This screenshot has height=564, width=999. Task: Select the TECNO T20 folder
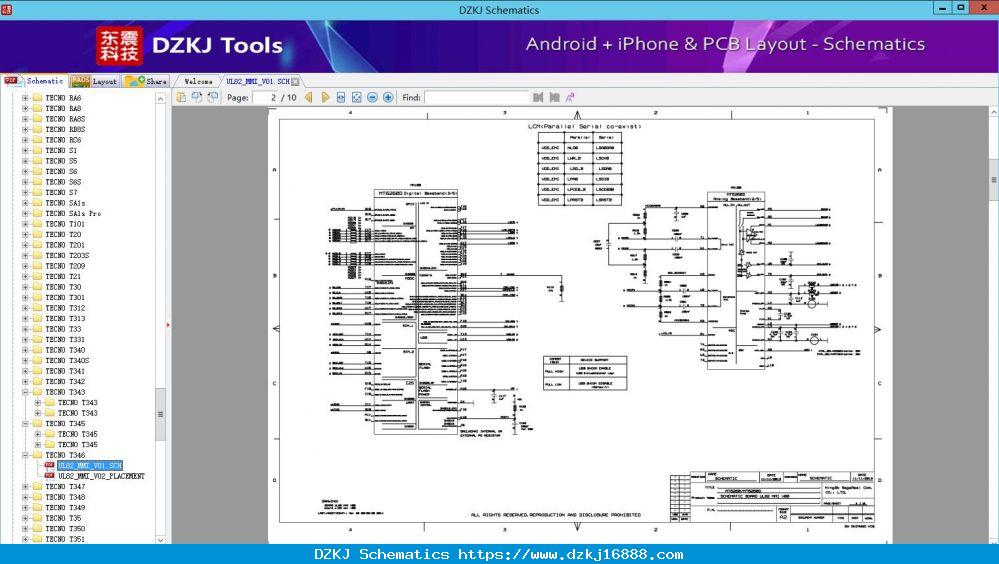63,235
